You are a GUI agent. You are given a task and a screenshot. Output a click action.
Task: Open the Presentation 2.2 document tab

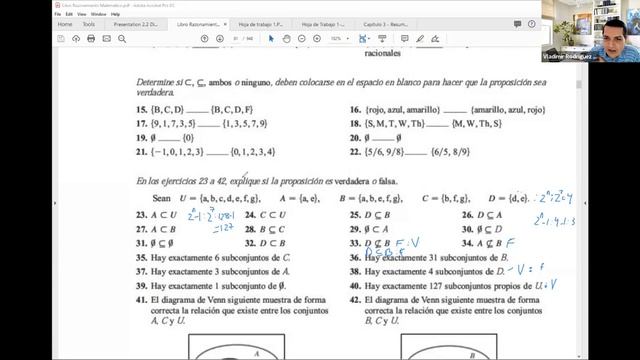pyautogui.click(x=136, y=24)
